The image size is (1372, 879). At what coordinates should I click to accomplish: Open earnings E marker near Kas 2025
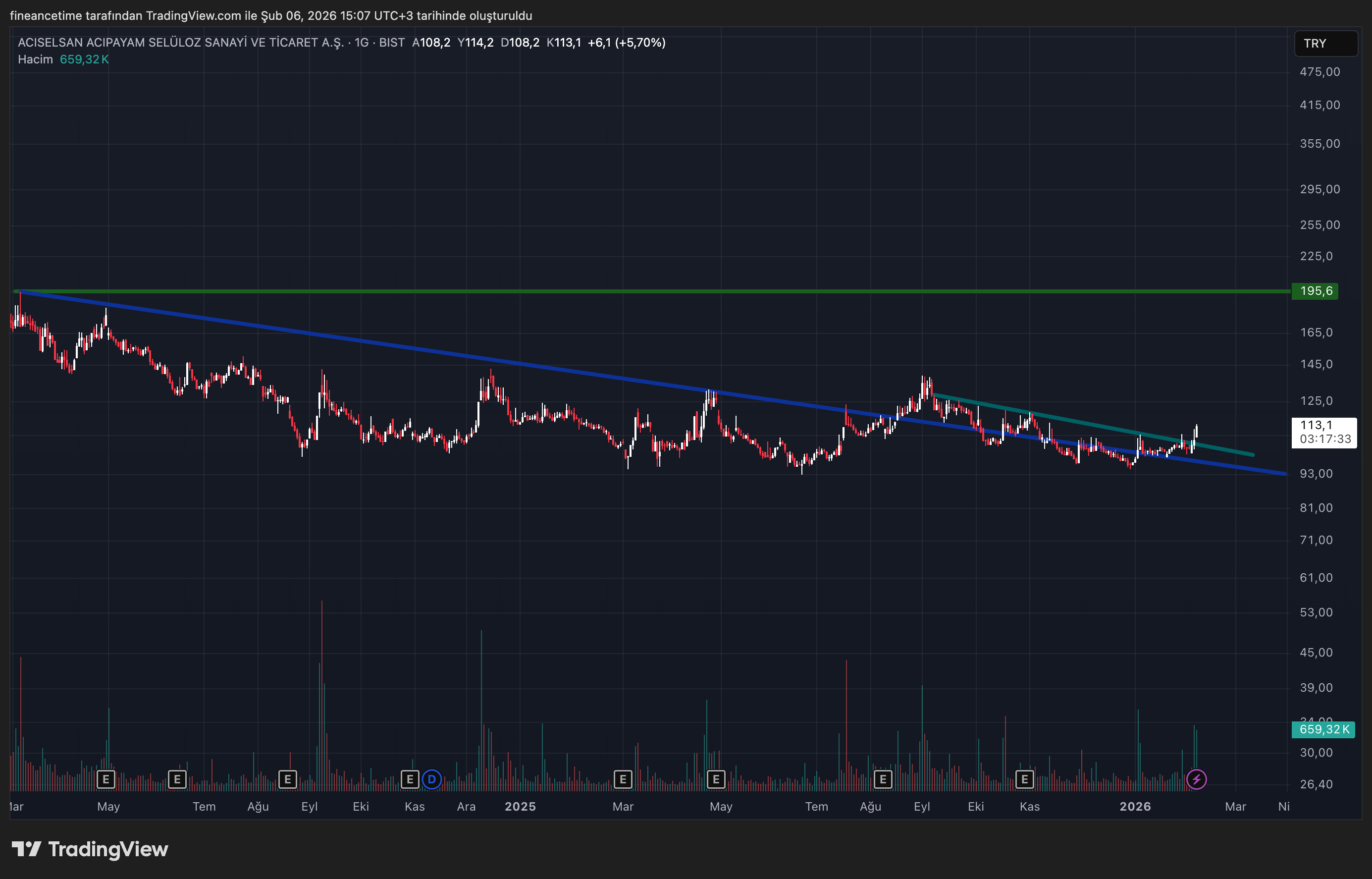pos(1025,779)
